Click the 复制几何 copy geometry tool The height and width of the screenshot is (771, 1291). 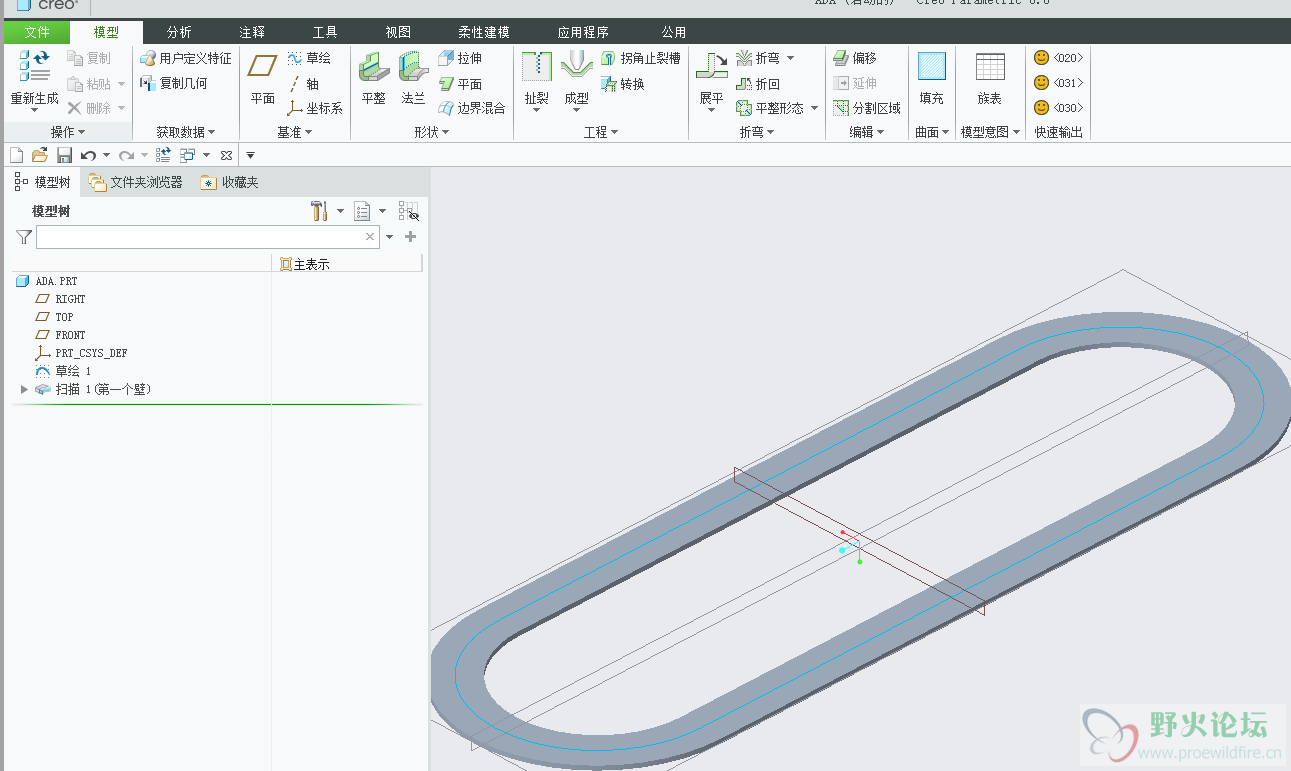point(174,83)
